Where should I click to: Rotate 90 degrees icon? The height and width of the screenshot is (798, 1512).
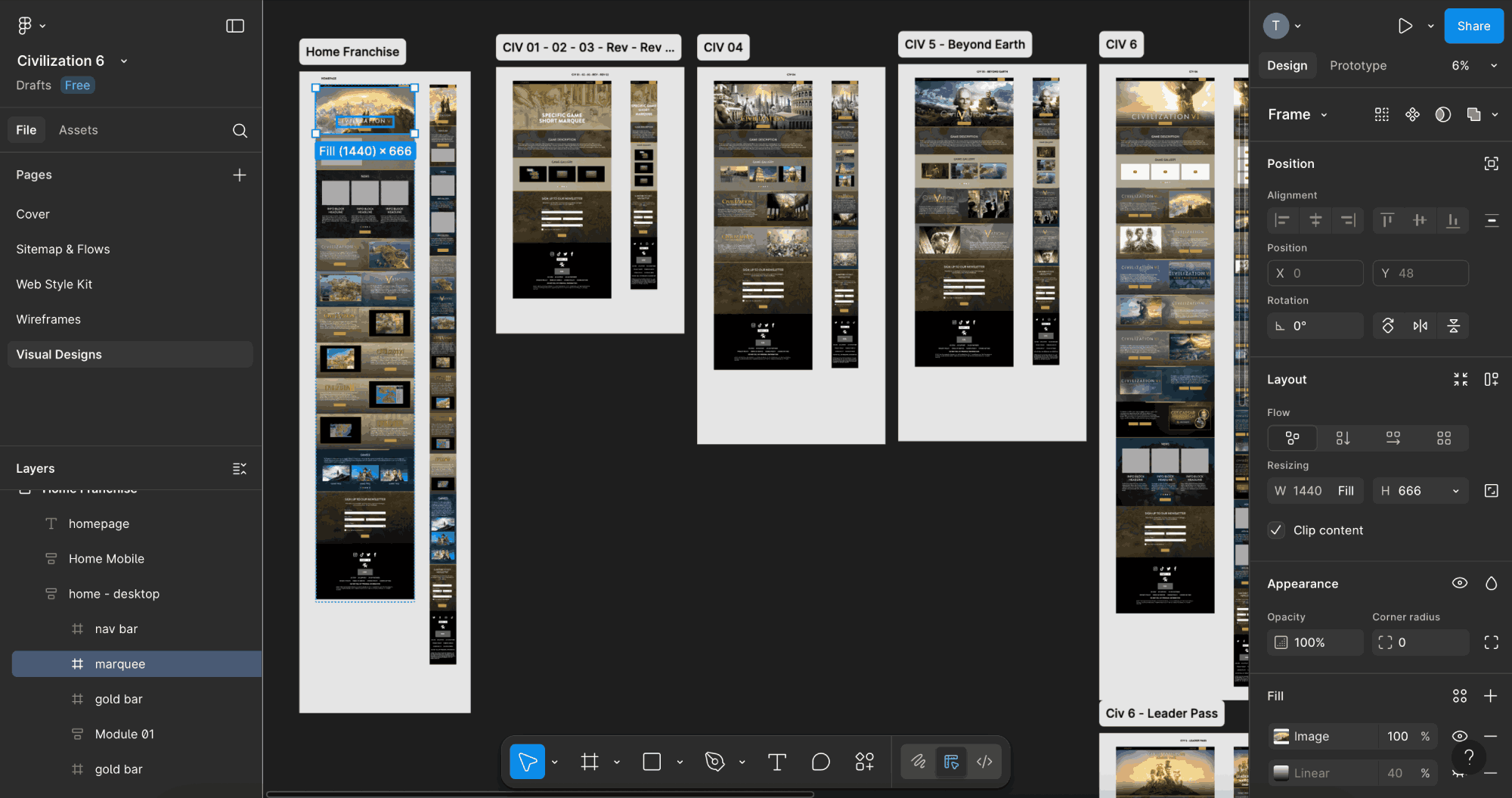pos(1388,326)
